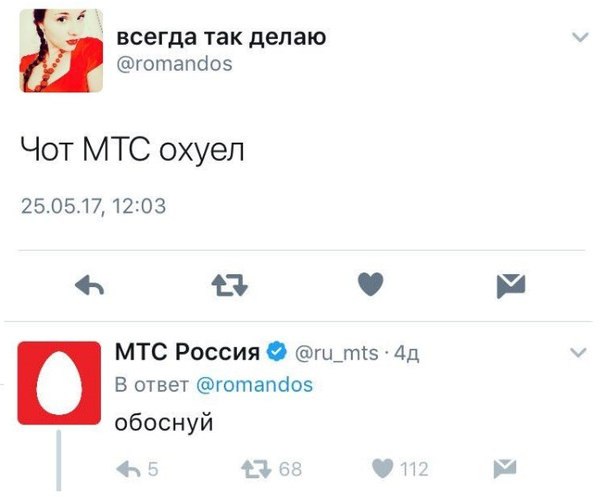Open the 'всегда так делаю' display name
Viewport: 604px width, 500px height.
pos(221,37)
